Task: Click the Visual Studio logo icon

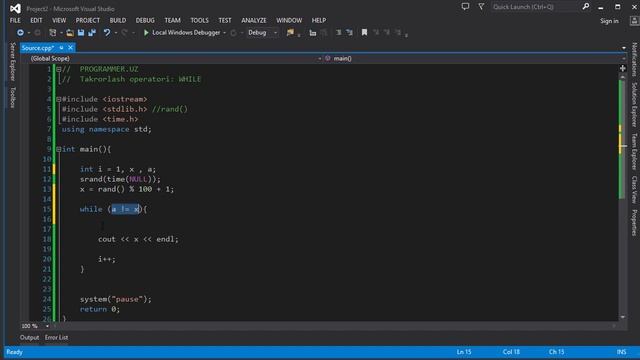Action: (x=16, y=8)
